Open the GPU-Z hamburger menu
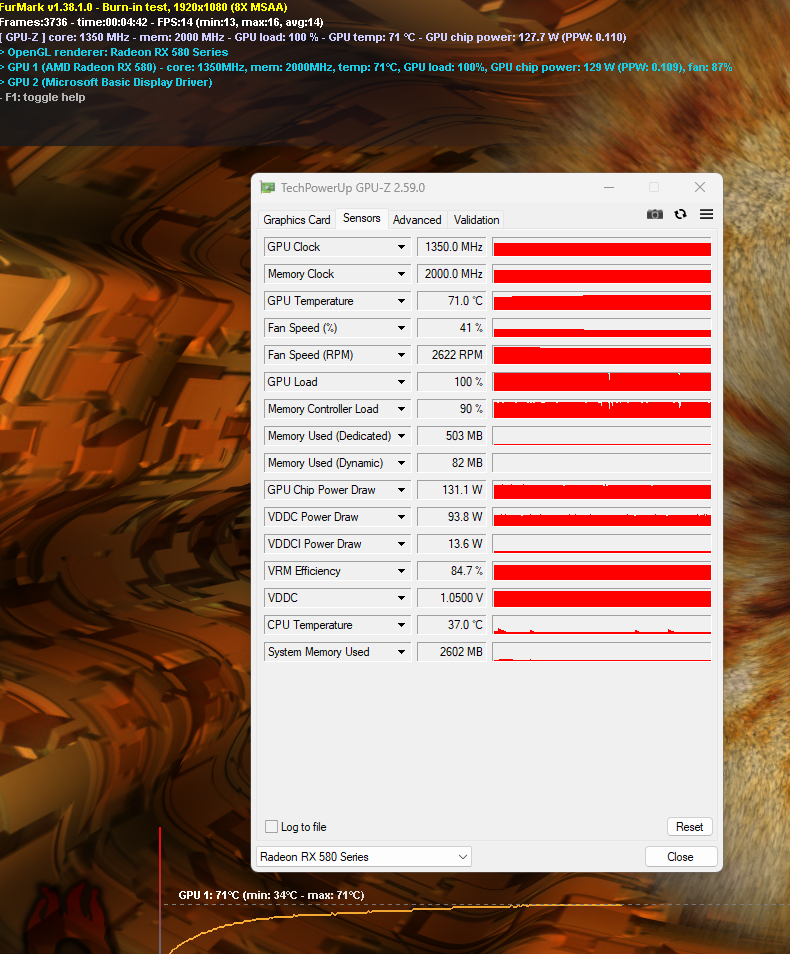Viewport: 790px width, 954px height. coord(706,214)
